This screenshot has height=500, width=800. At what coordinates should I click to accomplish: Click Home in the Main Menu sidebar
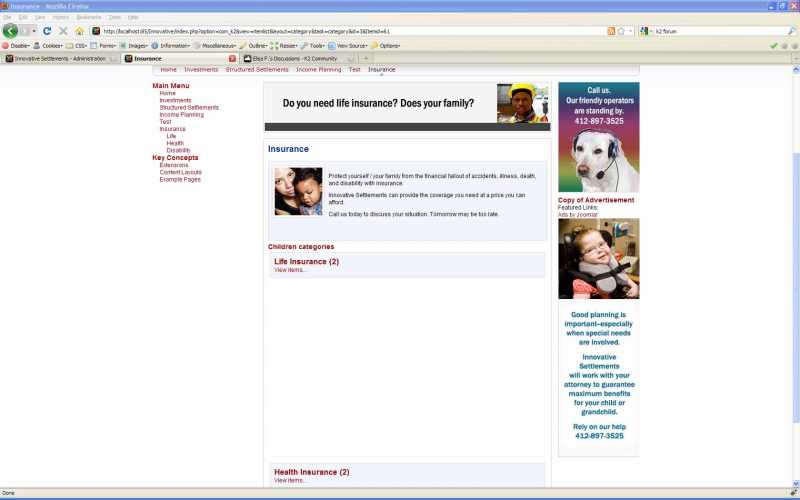[x=167, y=93]
